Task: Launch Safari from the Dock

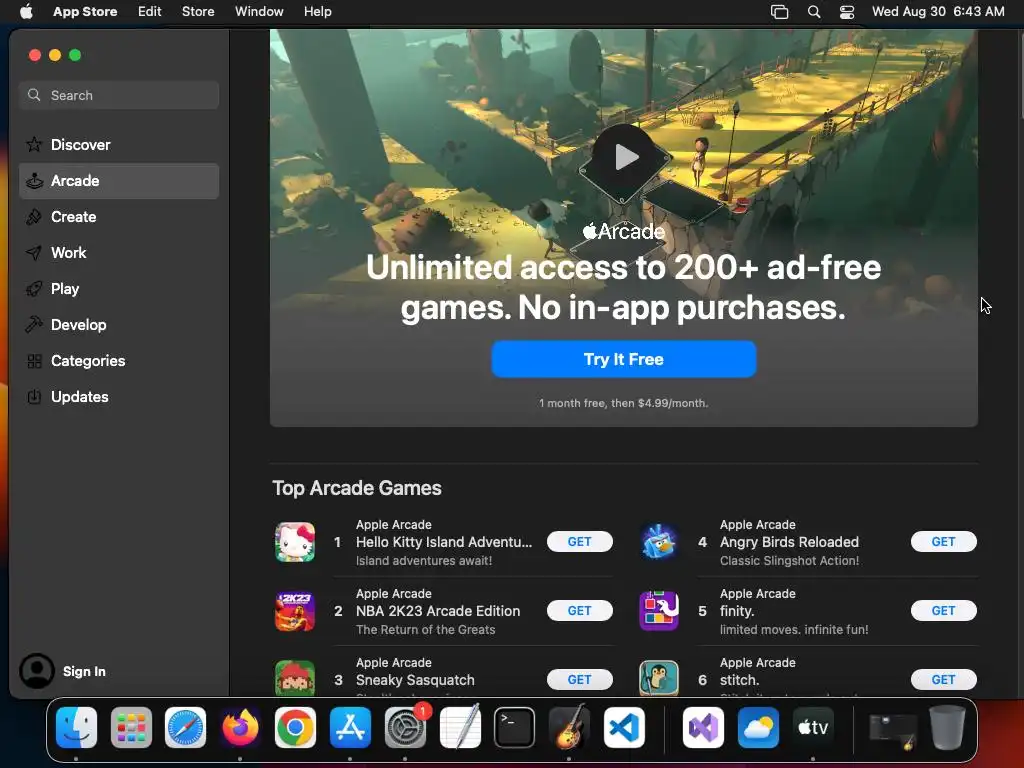Action: coord(185,728)
